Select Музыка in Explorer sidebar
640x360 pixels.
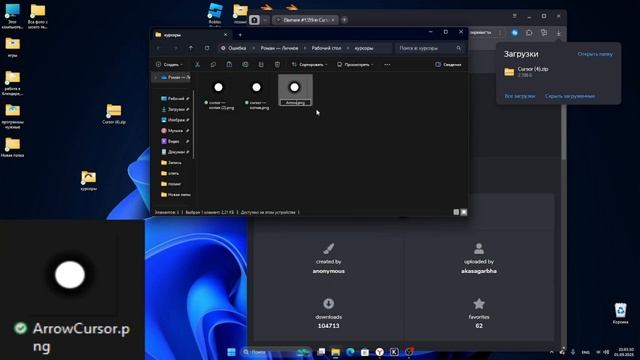click(x=175, y=130)
